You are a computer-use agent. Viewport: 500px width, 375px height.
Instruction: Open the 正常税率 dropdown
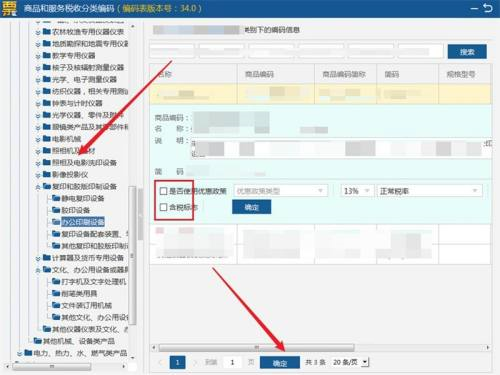pyautogui.click(x=429, y=191)
